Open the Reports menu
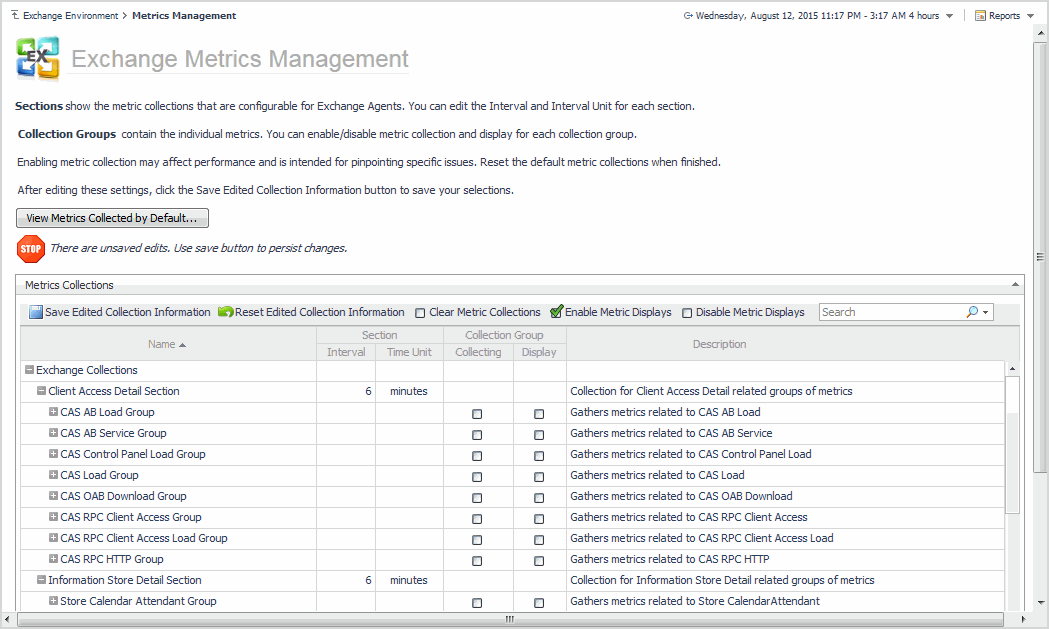 pos(1004,16)
